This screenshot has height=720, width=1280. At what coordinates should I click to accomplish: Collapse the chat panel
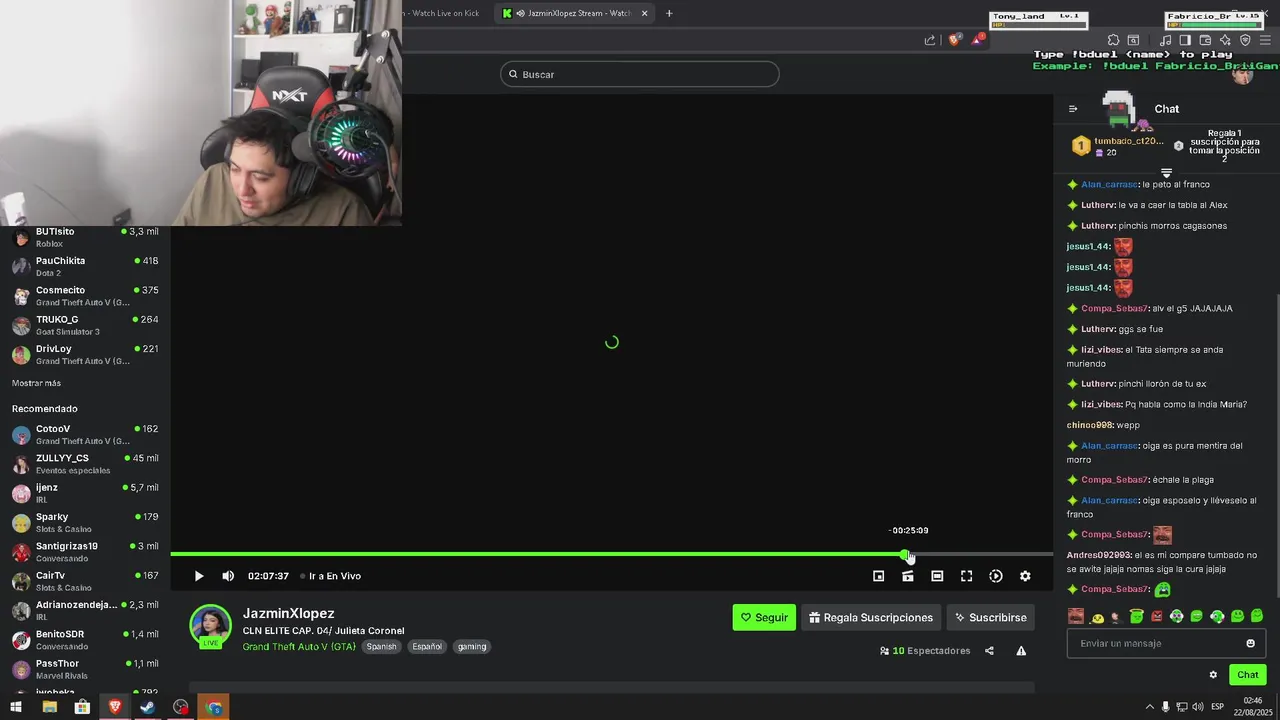coord(1073,109)
